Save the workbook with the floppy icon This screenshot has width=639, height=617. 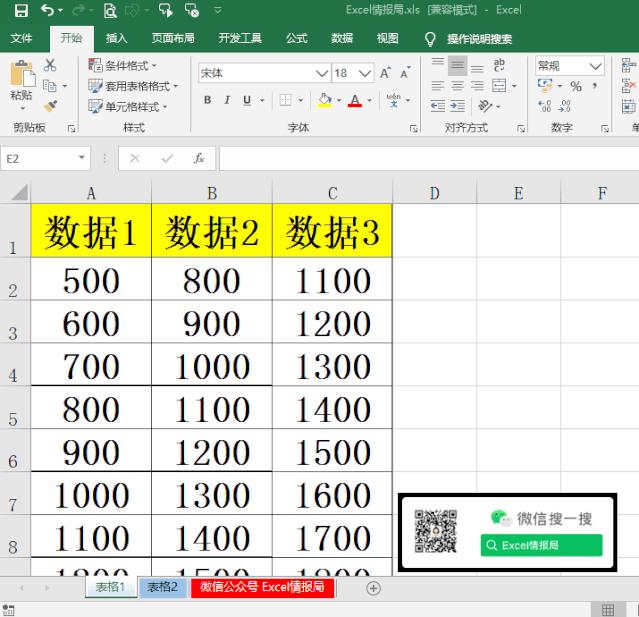21,10
